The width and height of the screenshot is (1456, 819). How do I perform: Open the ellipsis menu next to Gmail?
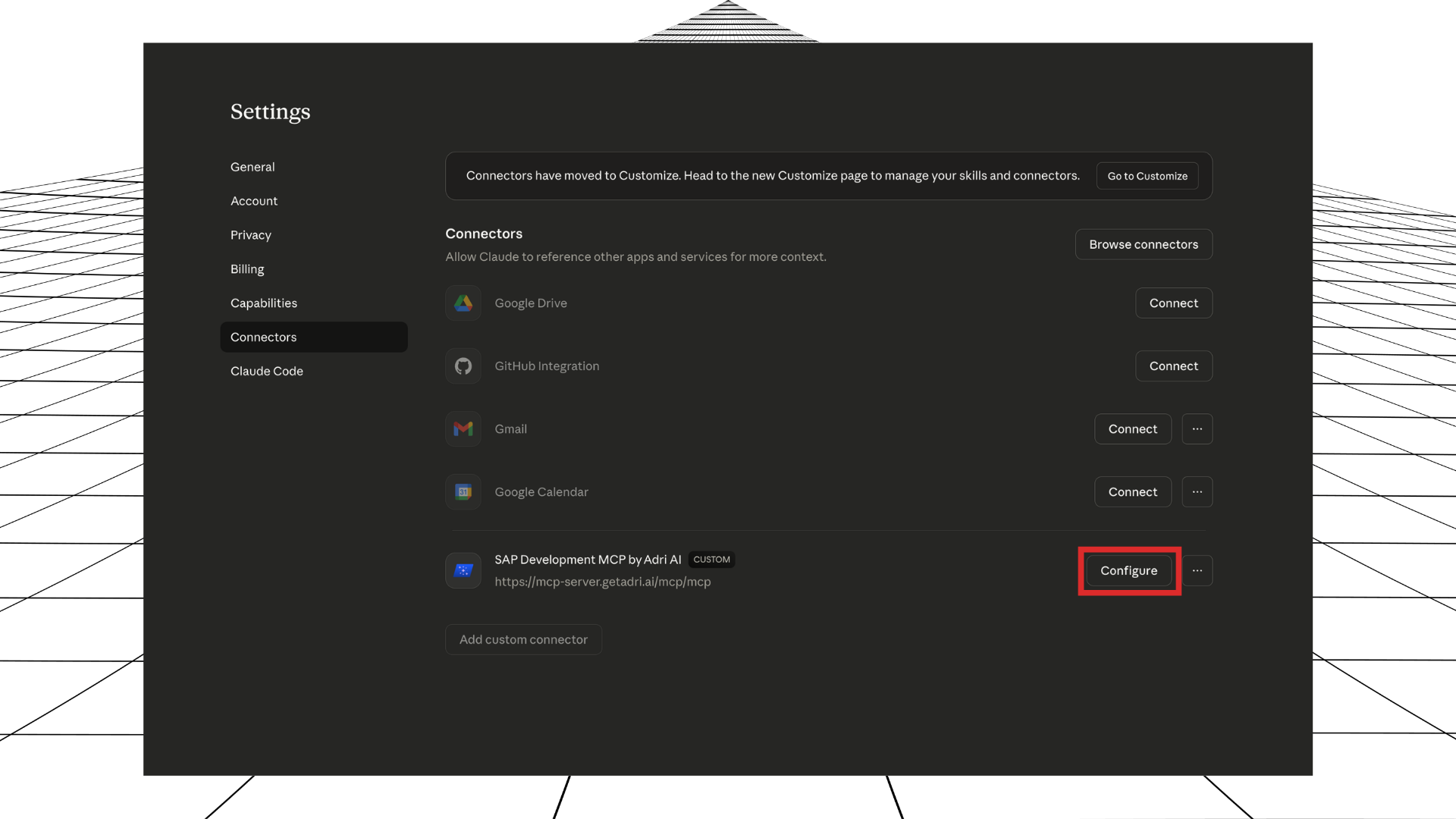pos(1197,428)
